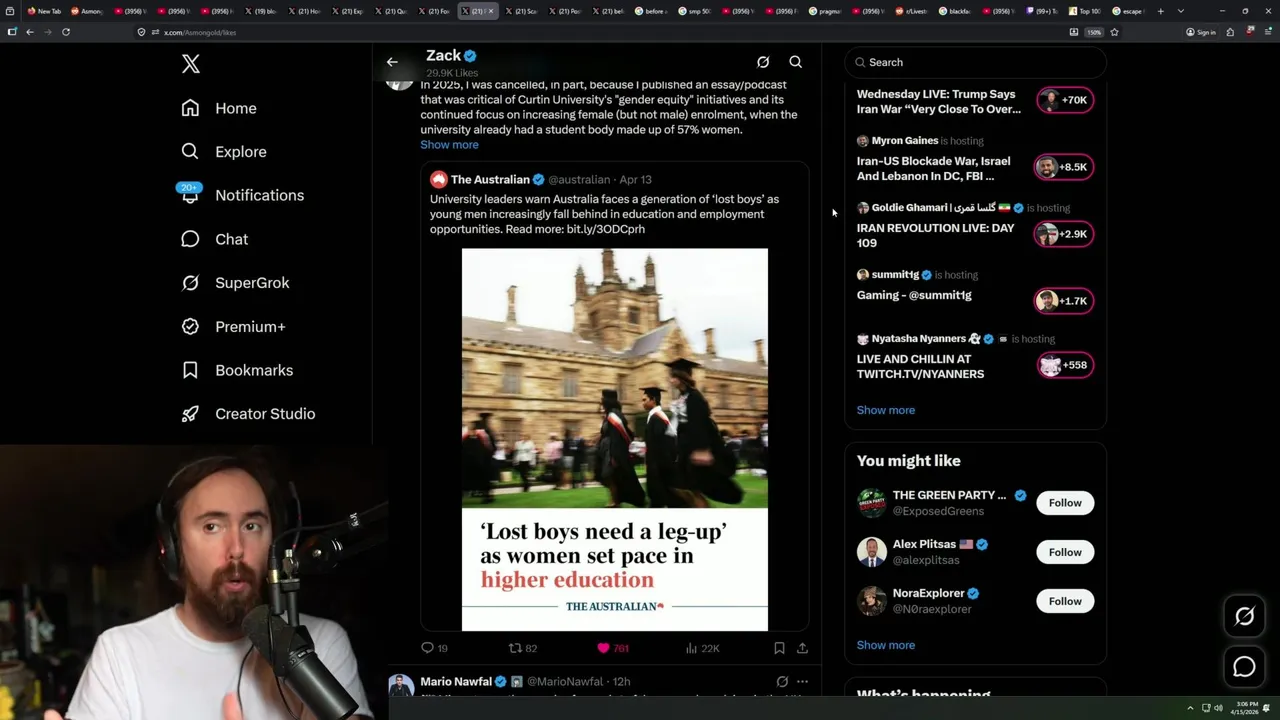Open Explore from the sidebar
This screenshot has height=720, width=1280.
pyautogui.click(x=224, y=152)
